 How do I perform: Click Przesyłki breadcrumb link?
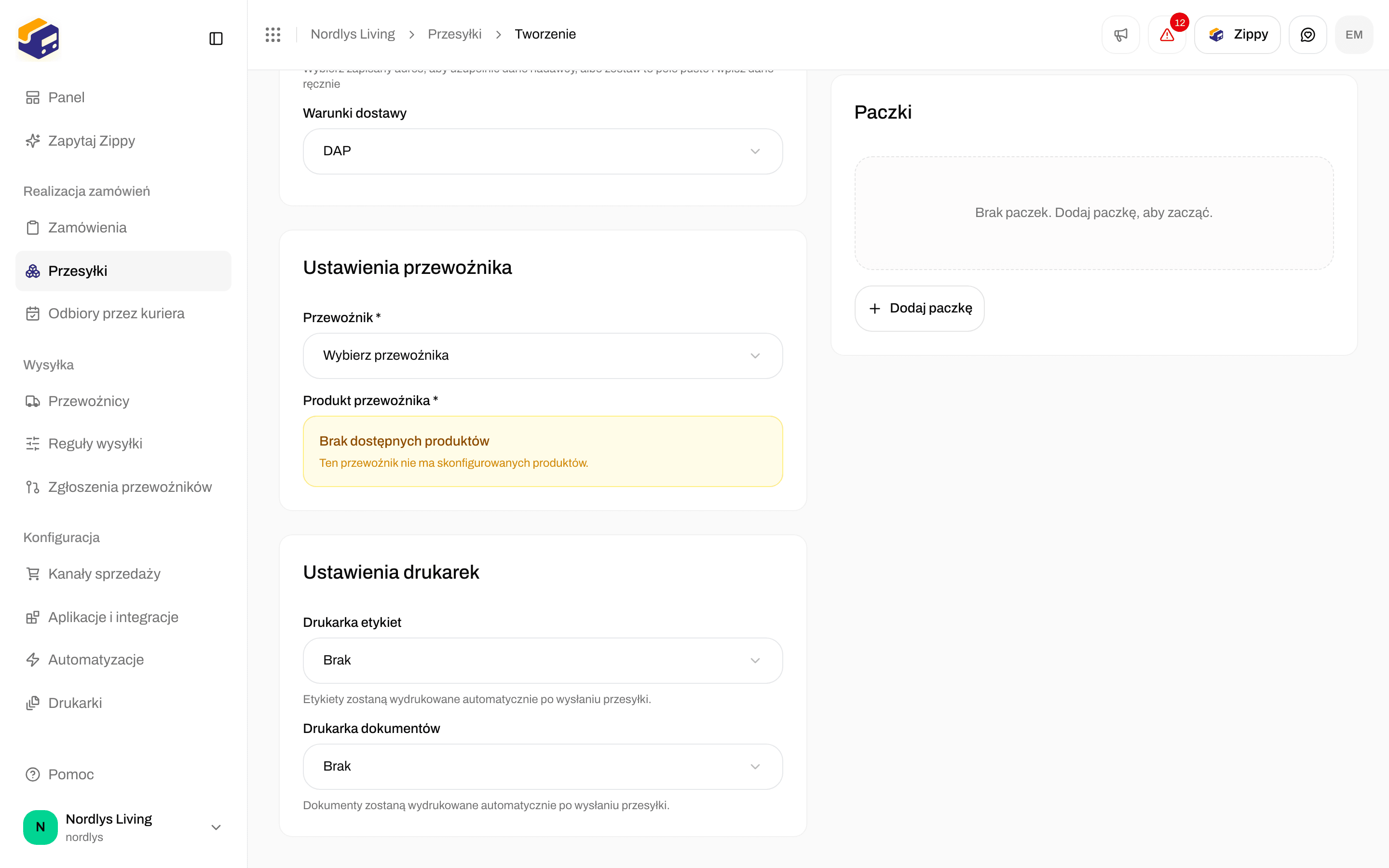point(455,34)
